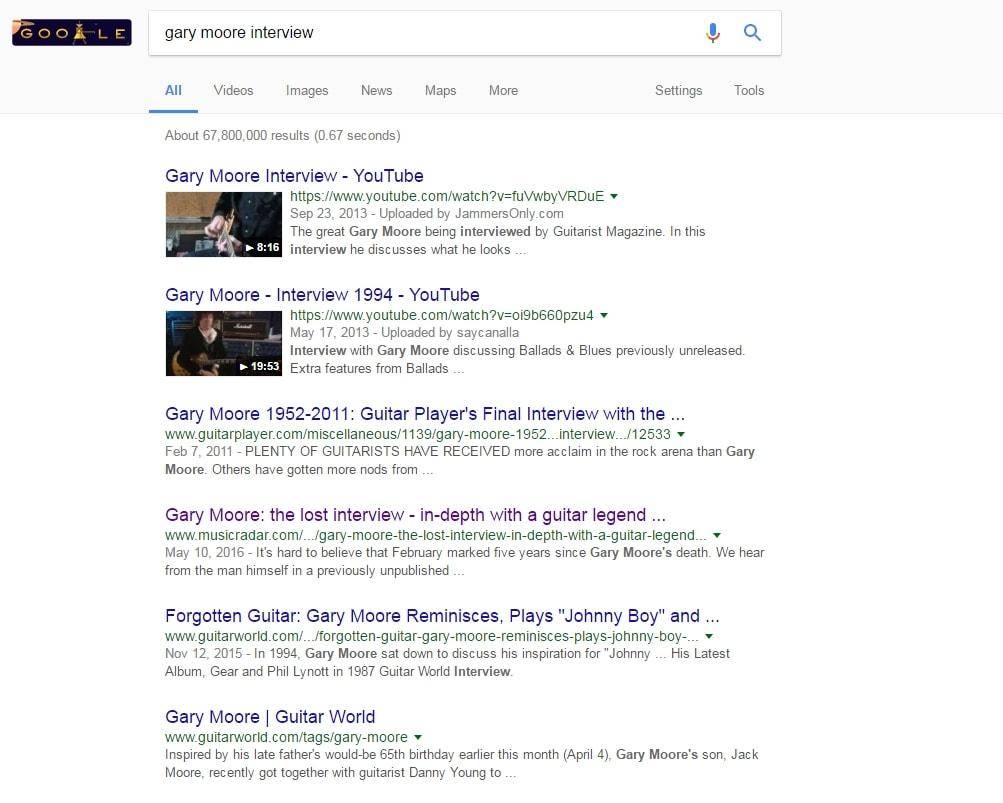The image size is (1003, 803).
Task: Click snippet starting 'Feb 7, 2011 - PLENTY OF GUITARISTS'
Action: coord(460,461)
